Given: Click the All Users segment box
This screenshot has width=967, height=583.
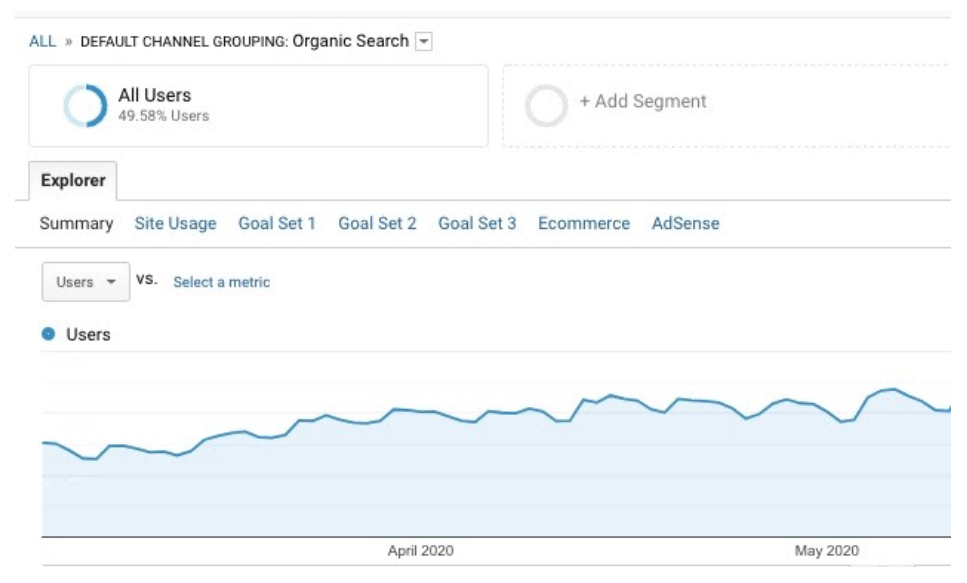Looking at the screenshot, I should (258, 106).
